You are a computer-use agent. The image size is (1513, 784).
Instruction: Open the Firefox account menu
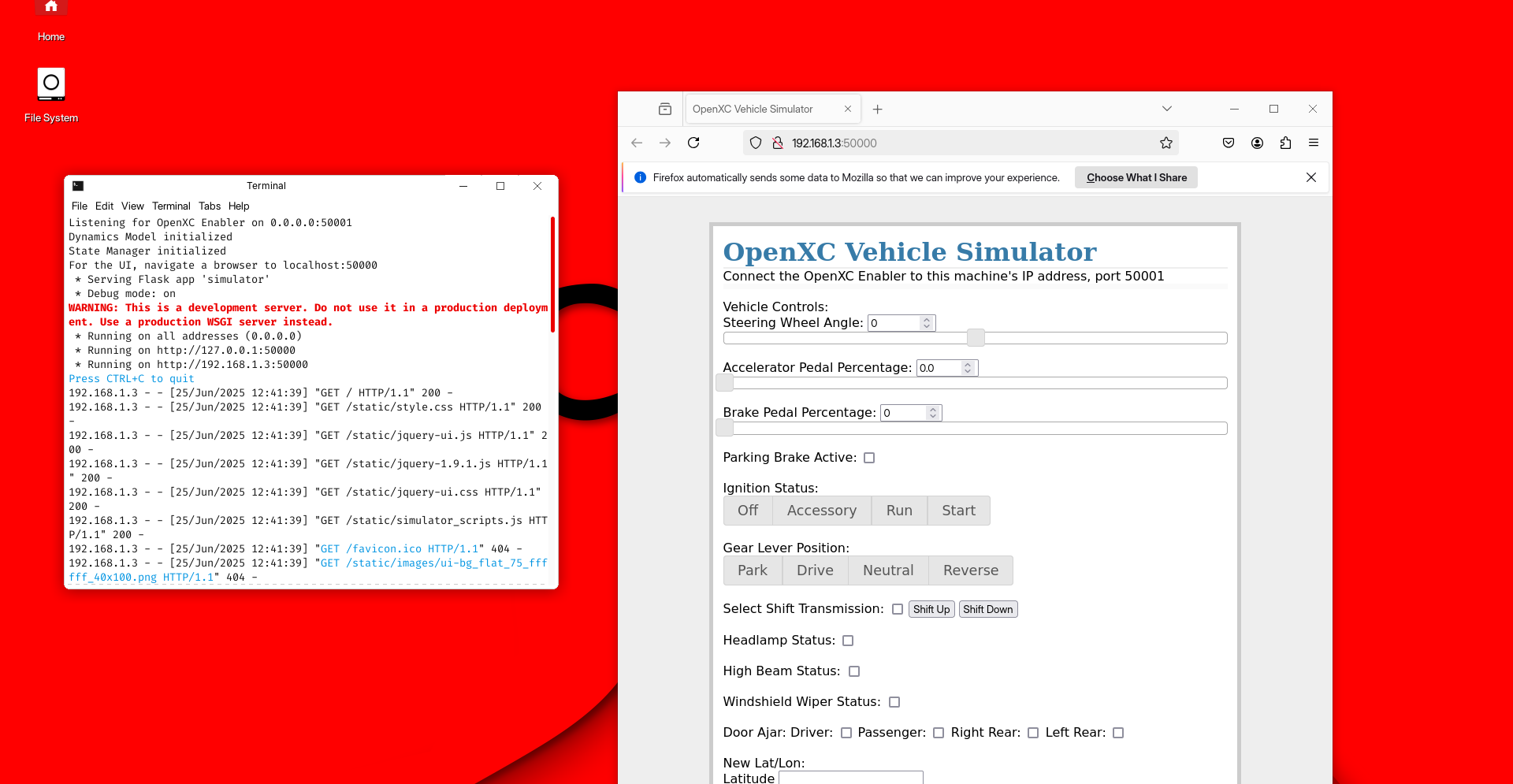1257,143
